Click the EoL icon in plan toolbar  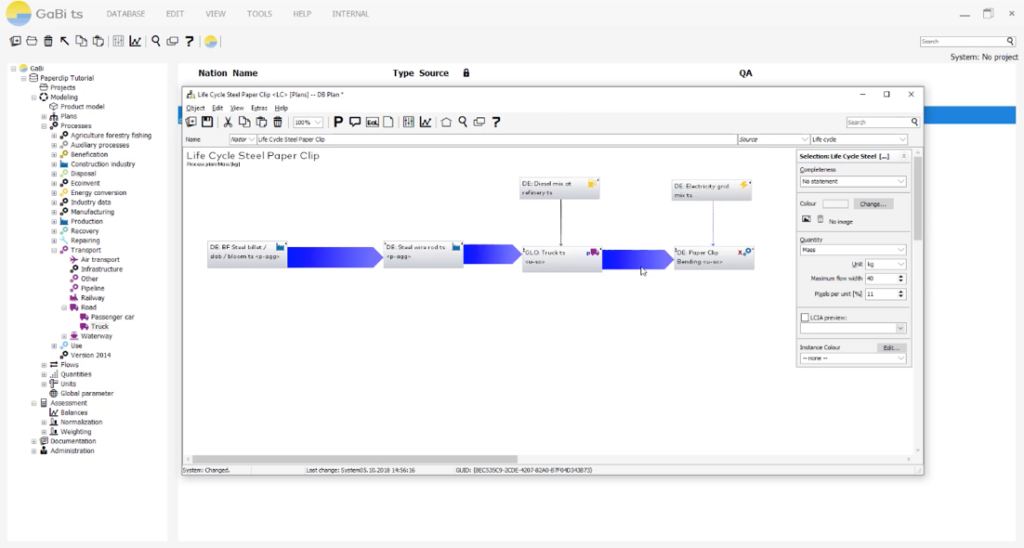(372, 122)
